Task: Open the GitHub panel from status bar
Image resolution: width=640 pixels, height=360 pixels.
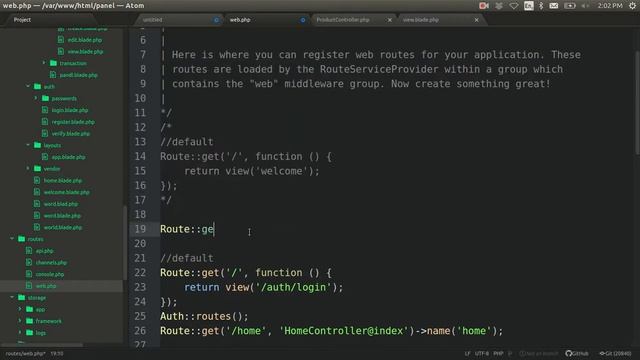Action: [577, 353]
